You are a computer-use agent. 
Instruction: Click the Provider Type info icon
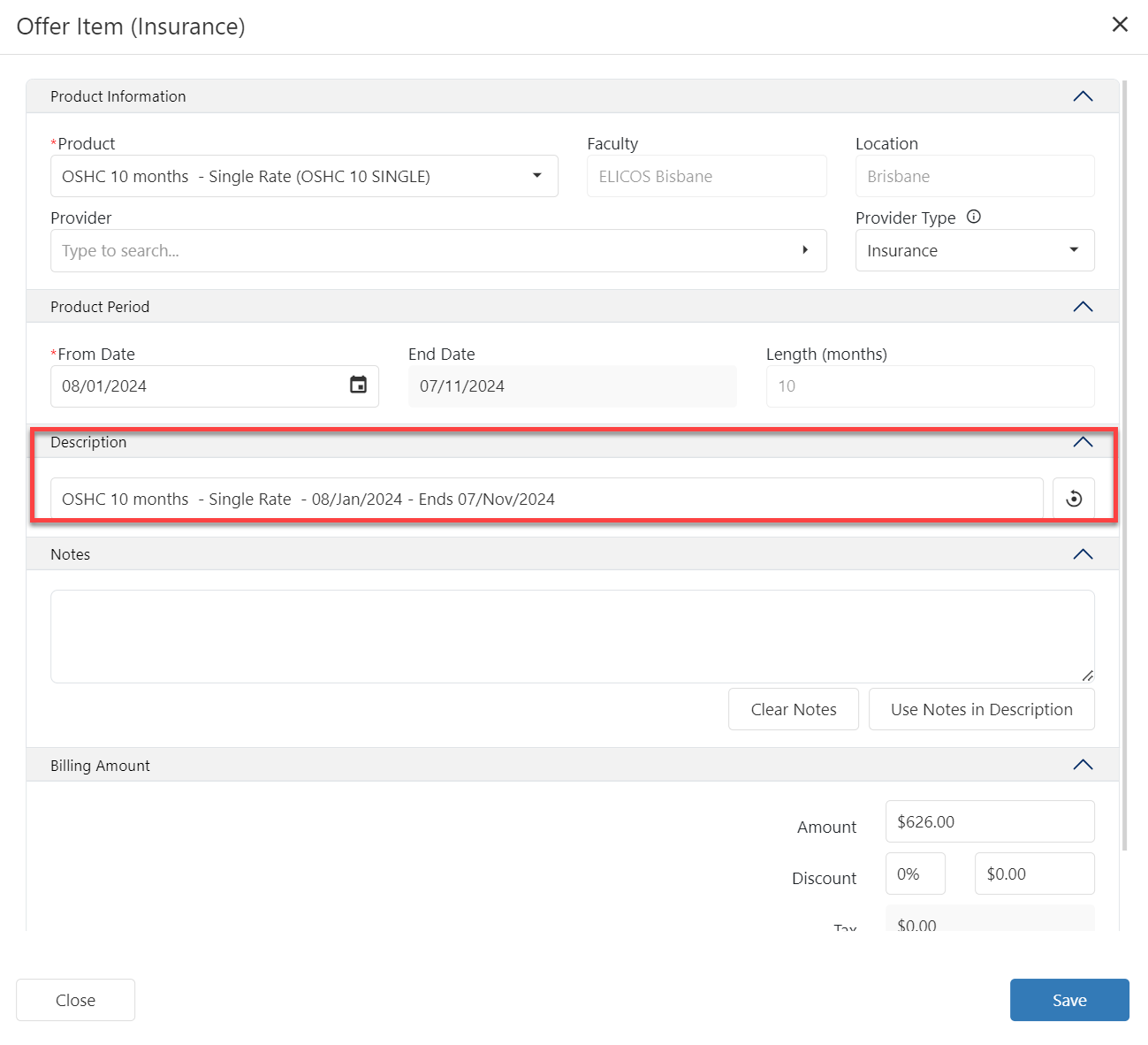pyautogui.click(x=974, y=217)
